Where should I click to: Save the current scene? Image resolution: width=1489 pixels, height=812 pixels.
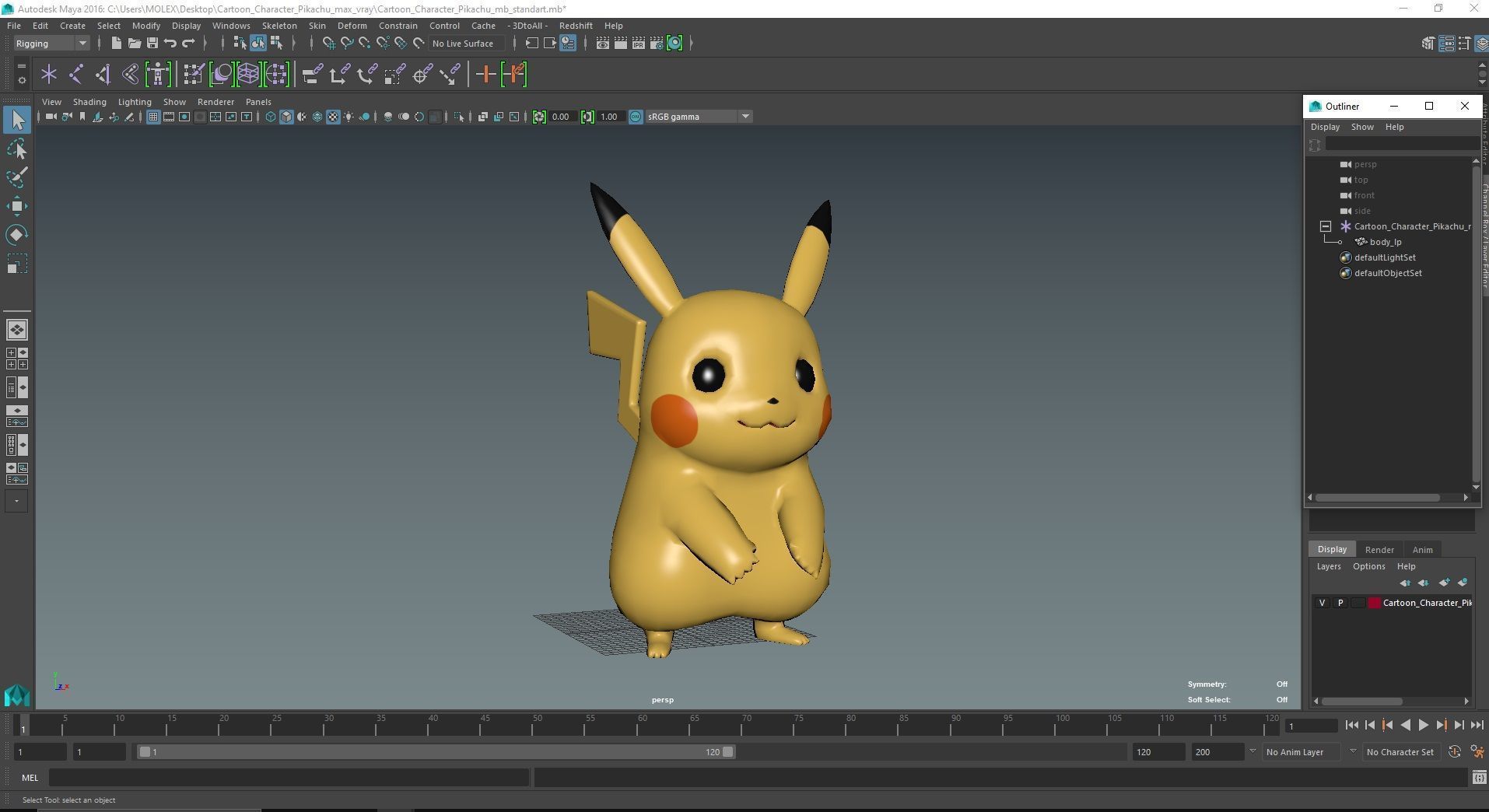[152, 44]
